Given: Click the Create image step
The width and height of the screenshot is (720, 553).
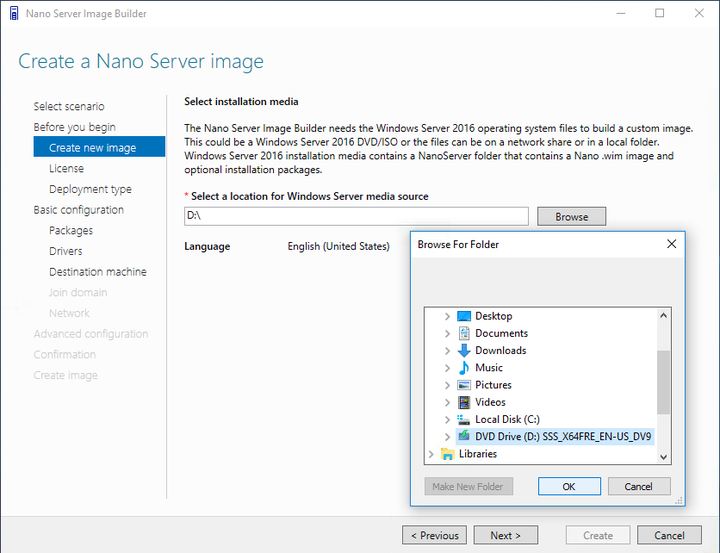Looking at the screenshot, I should pos(66,375).
